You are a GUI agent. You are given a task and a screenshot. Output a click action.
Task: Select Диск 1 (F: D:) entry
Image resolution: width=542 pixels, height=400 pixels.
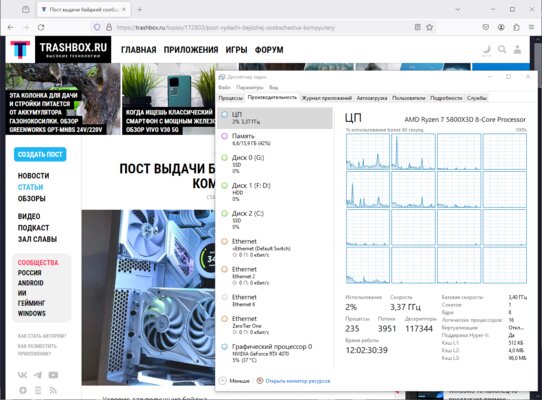pos(275,192)
